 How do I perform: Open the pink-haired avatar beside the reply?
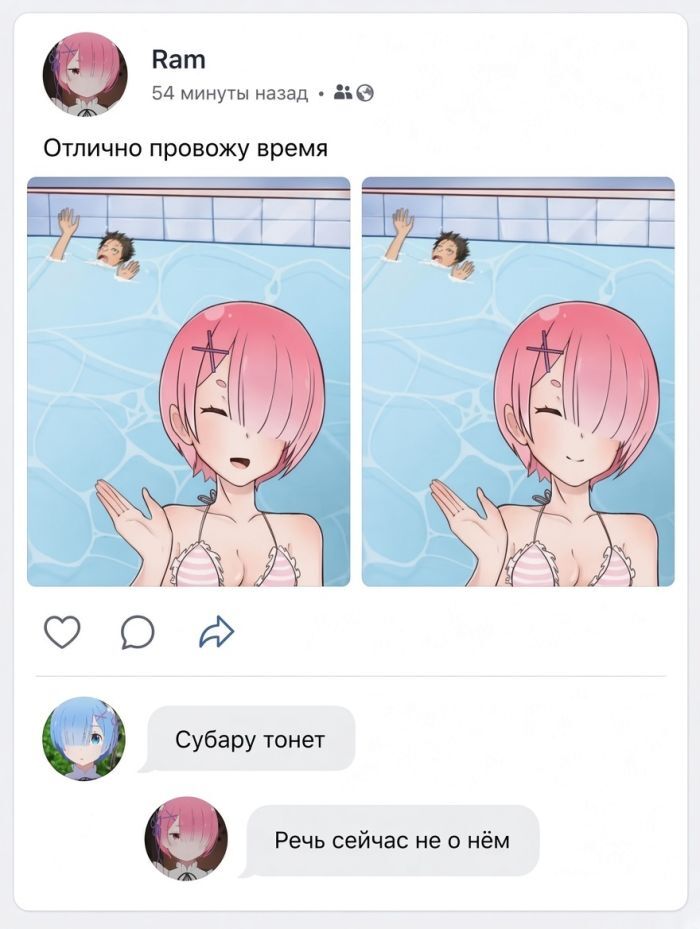pyautogui.click(x=186, y=838)
